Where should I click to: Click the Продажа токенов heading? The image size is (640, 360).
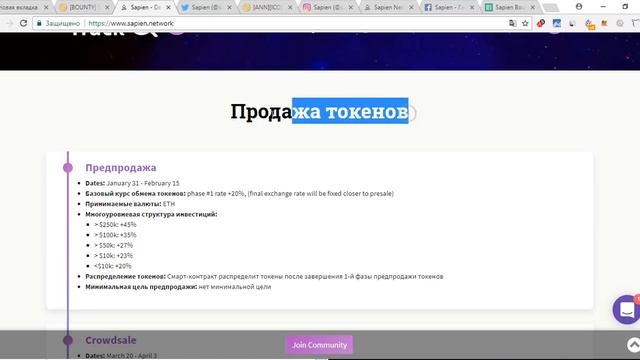click(x=320, y=111)
